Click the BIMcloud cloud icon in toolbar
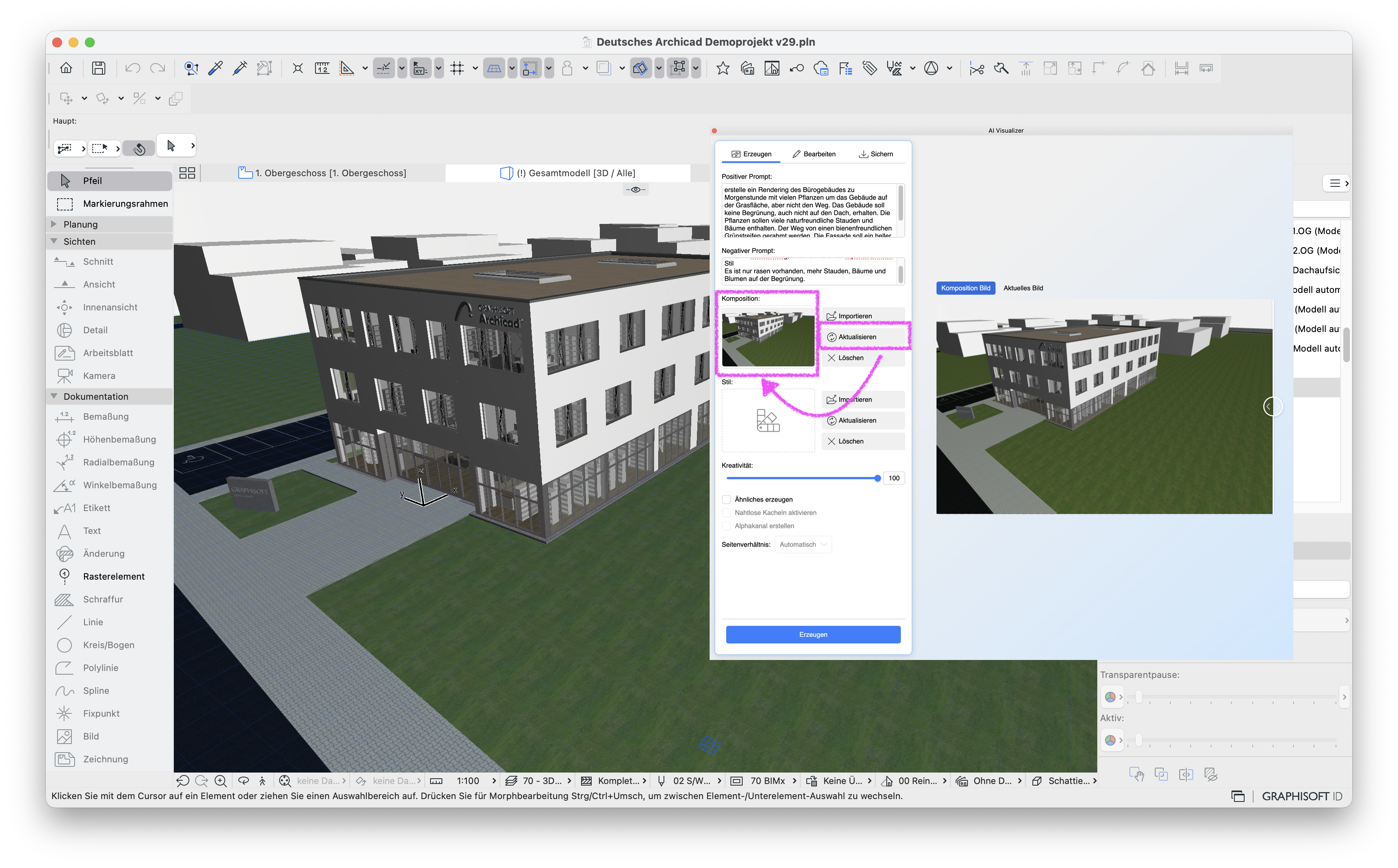Screen dimensions: 1398x868 click(x=821, y=68)
